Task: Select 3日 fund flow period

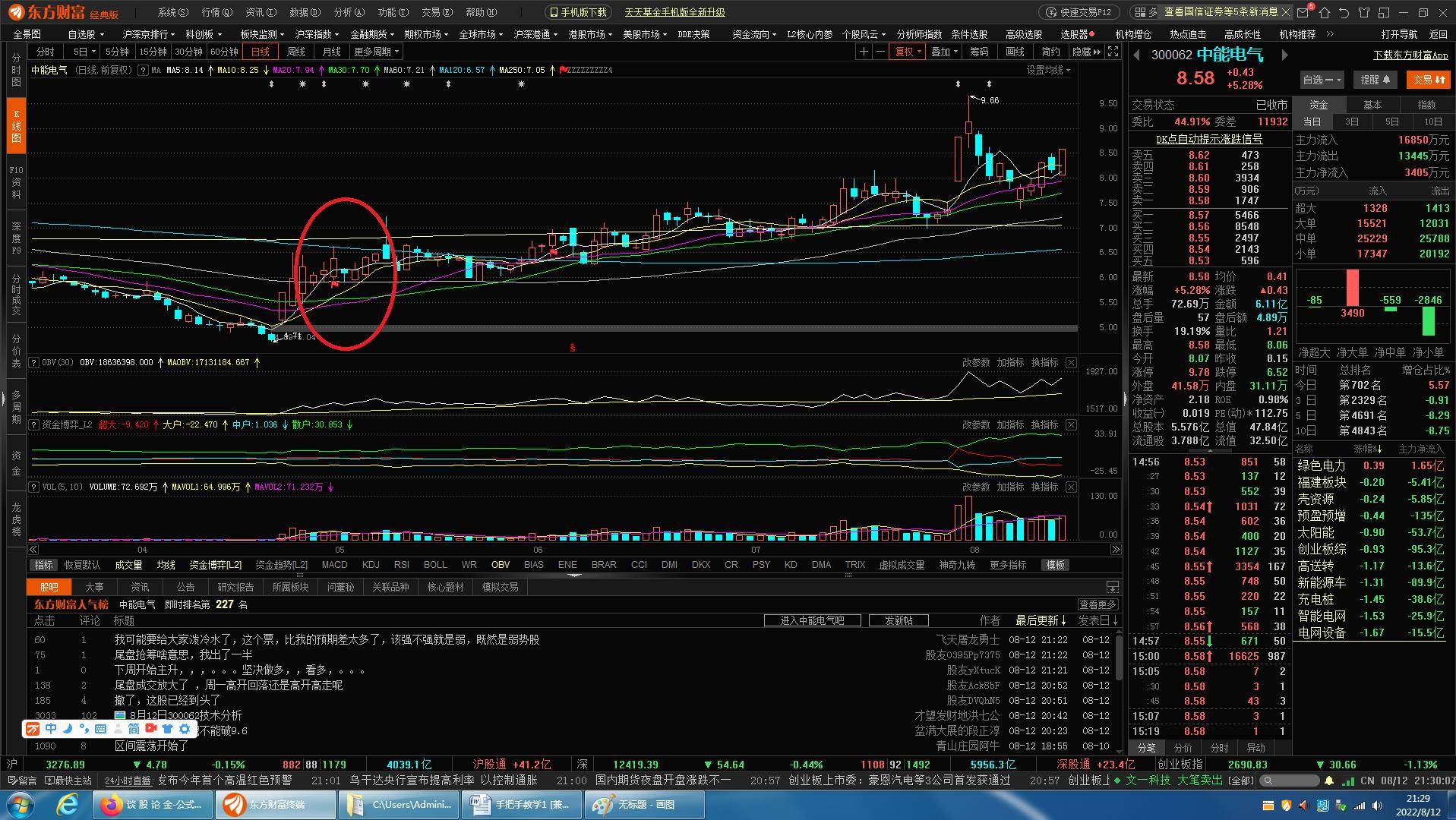Action: point(1352,121)
